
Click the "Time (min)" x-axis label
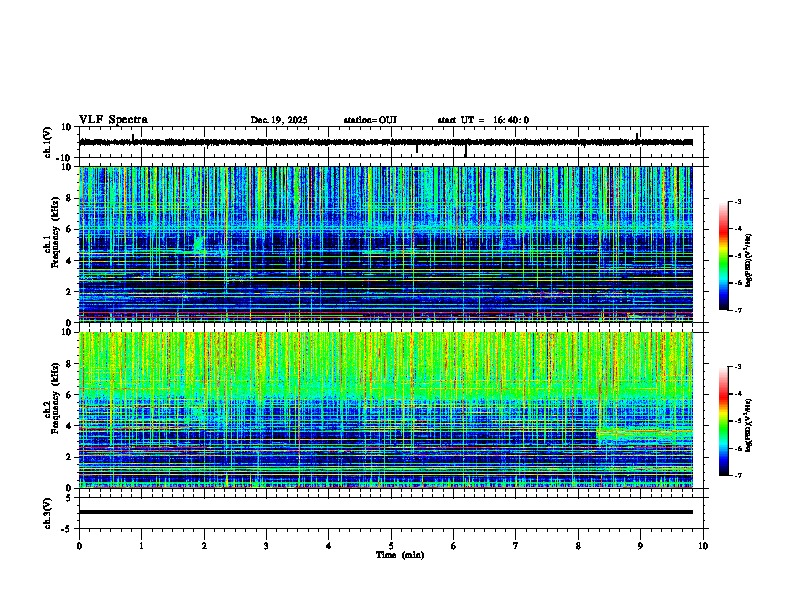[x=400, y=555]
